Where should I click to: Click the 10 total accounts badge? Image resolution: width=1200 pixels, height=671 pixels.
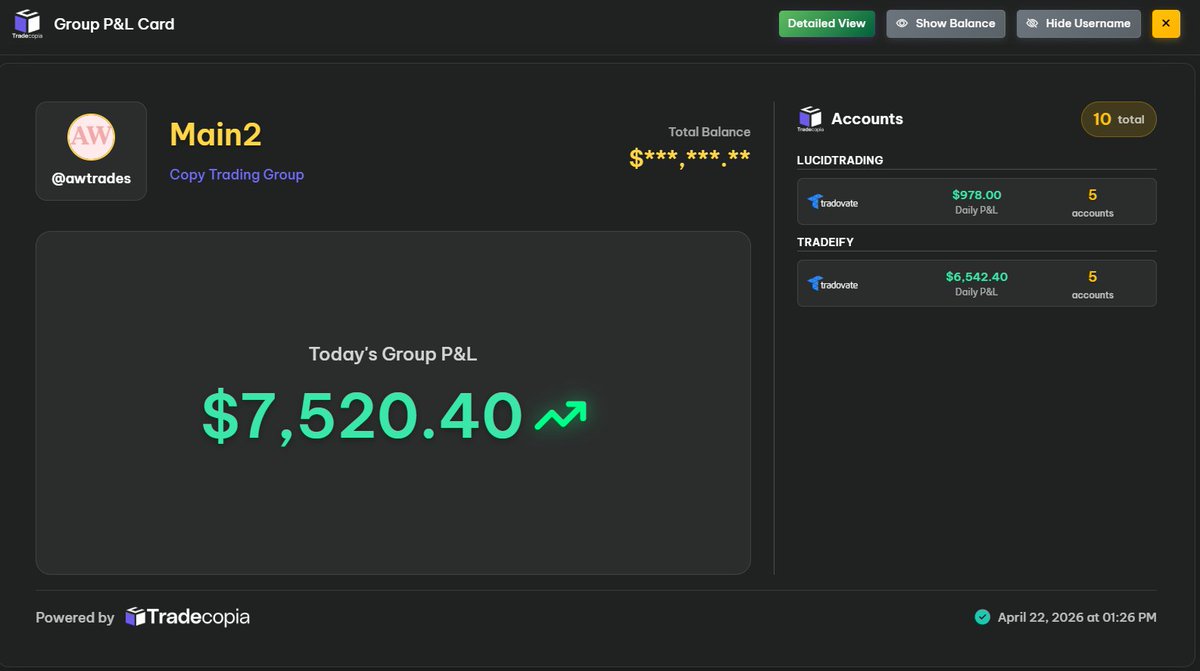coord(1119,119)
